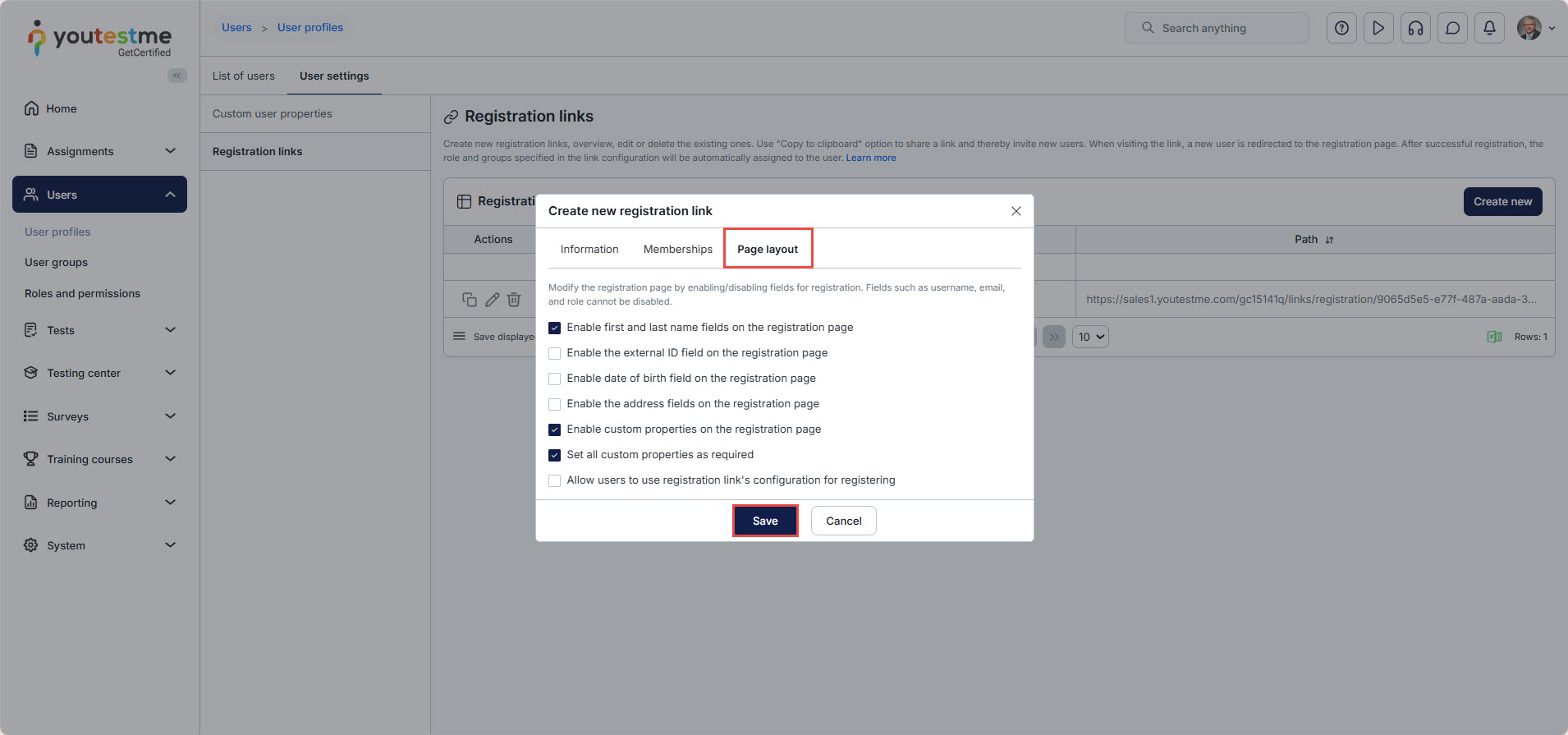Screen dimensions: 1568x735
Task: Click the copy to clipboard icon
Action: pyautogui.click(x=470, y=300)
